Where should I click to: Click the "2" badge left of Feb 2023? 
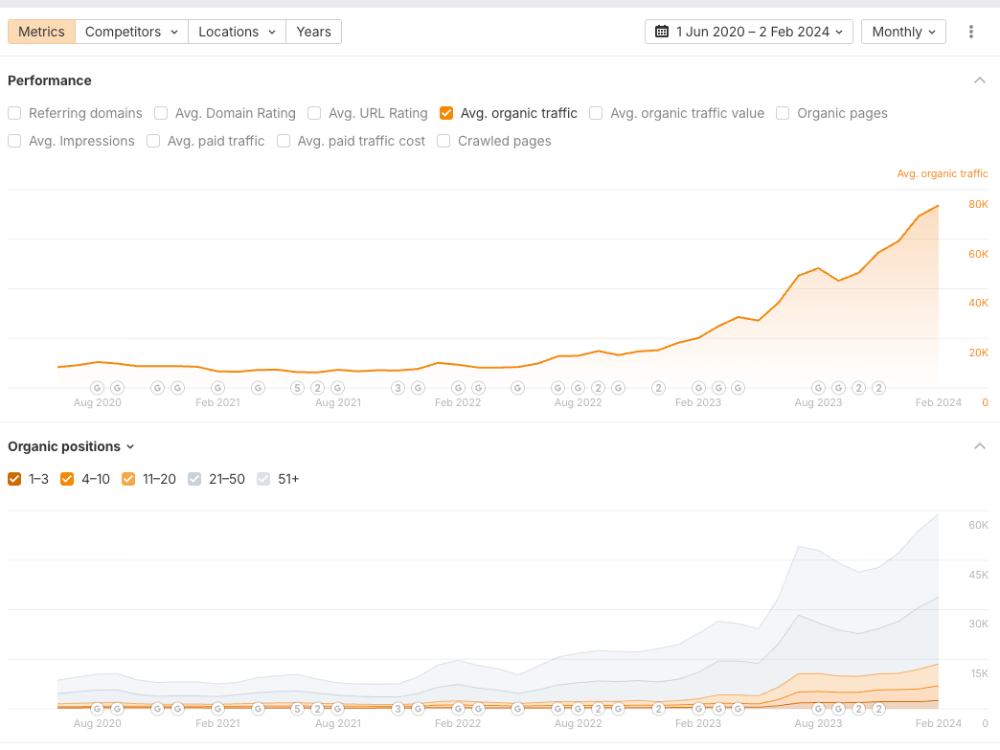pyautogui.click(x=659, y=388)
